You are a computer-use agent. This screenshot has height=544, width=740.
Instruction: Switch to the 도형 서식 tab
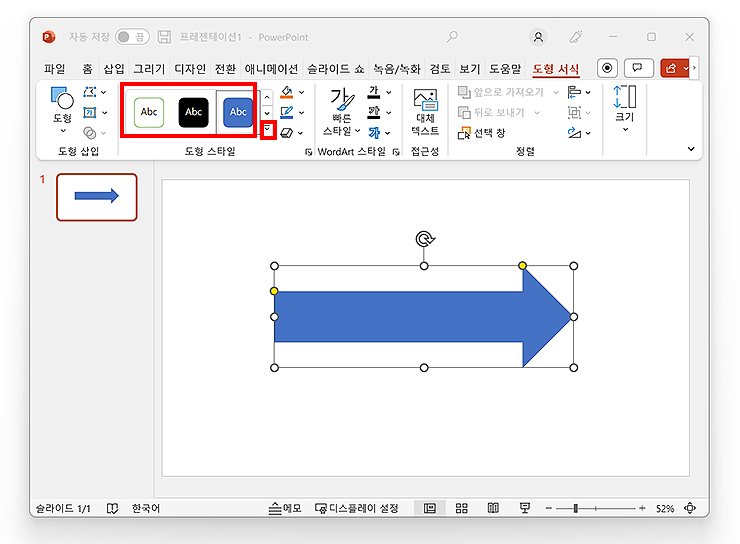point(555,69)
